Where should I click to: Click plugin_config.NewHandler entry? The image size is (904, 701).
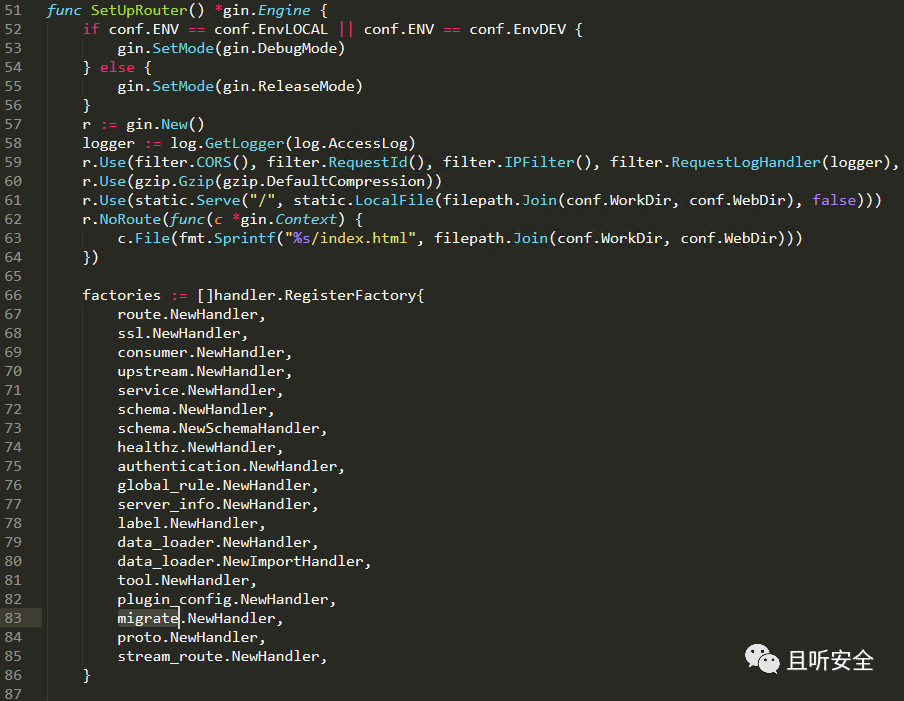point(223,600)
